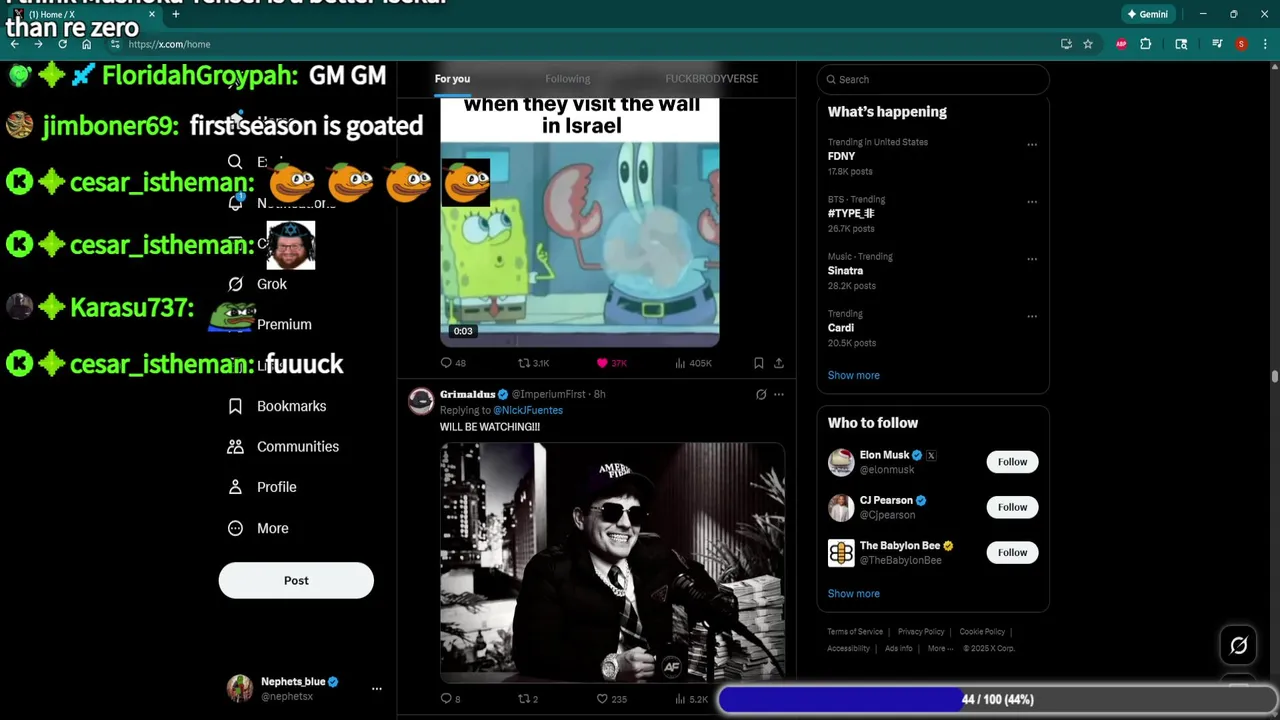Open the browser extensions puzzle icon

coord(1146,44)
